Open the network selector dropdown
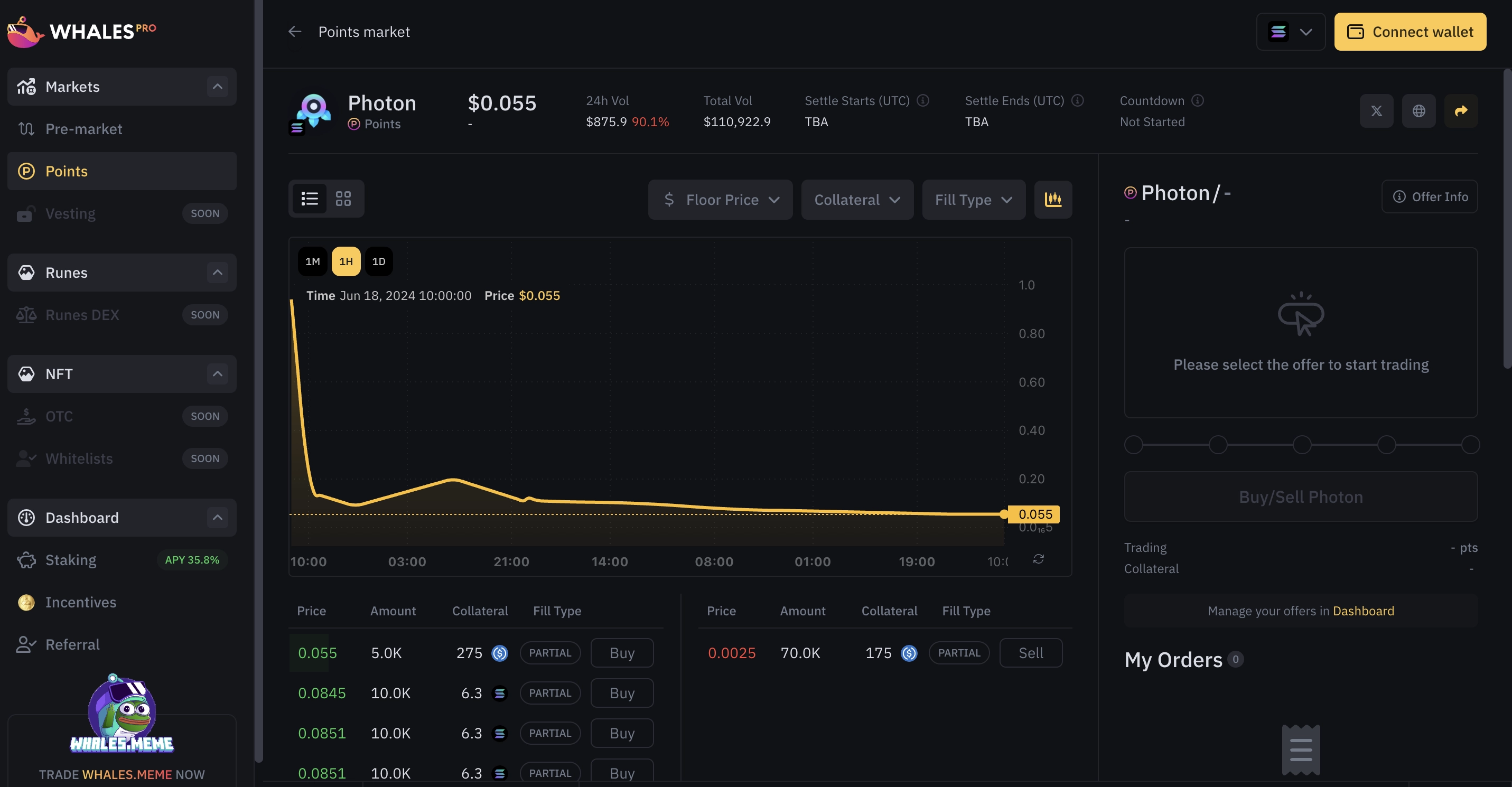 coord(1290,32)
